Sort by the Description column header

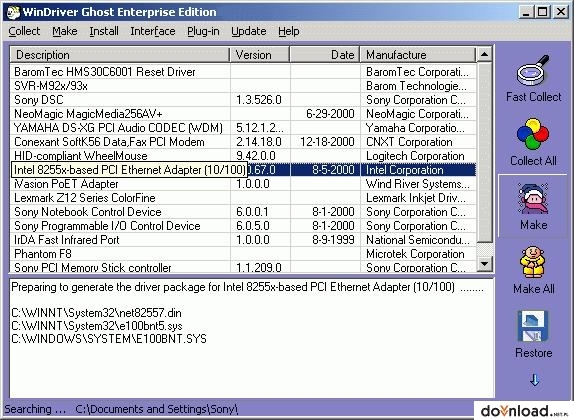pos(120,55)
